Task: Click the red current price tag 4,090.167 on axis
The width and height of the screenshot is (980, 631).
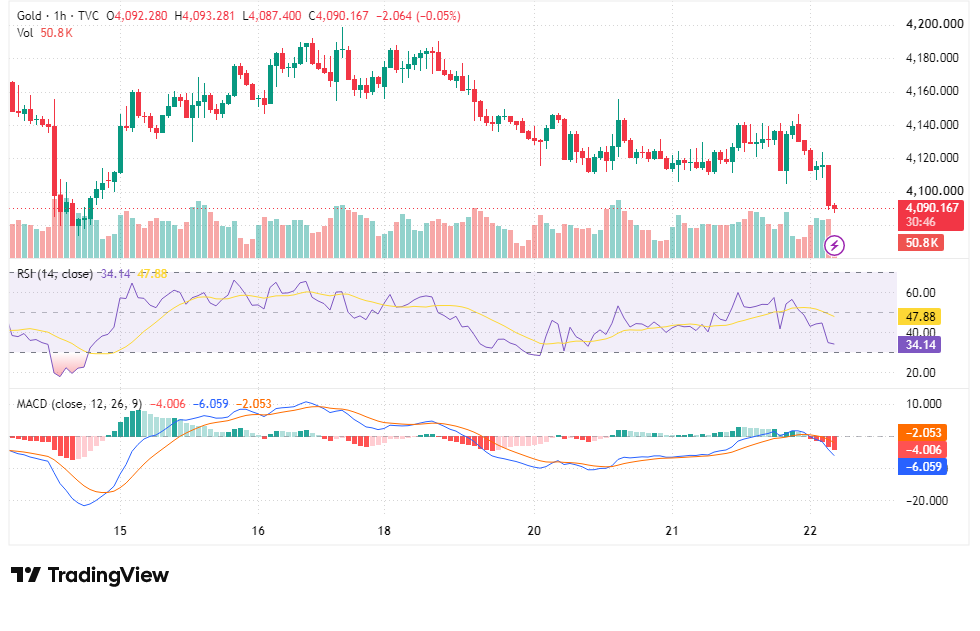Action: coord(931,214)
